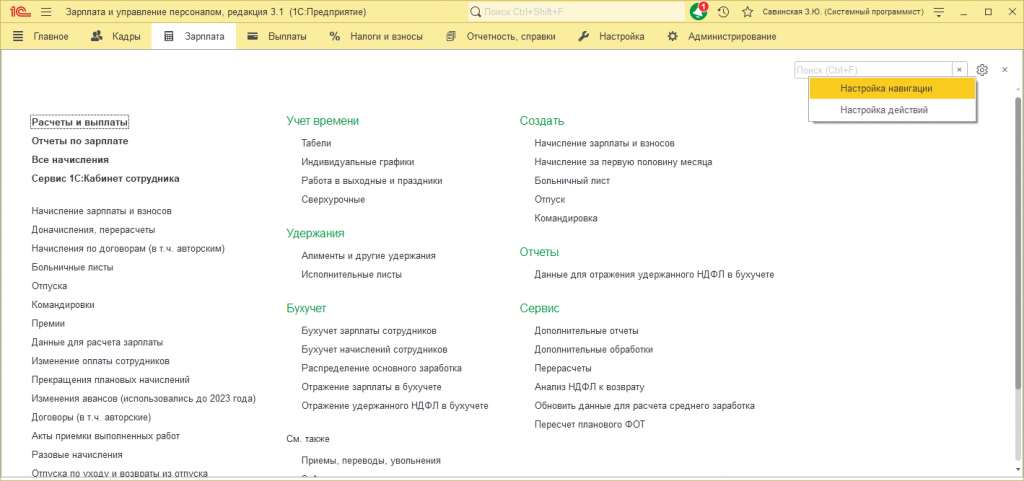Viewport: 1024px width, 481px height.
Task: Open Договоры (в т.ч. авторские)
Action: point(91,417)
